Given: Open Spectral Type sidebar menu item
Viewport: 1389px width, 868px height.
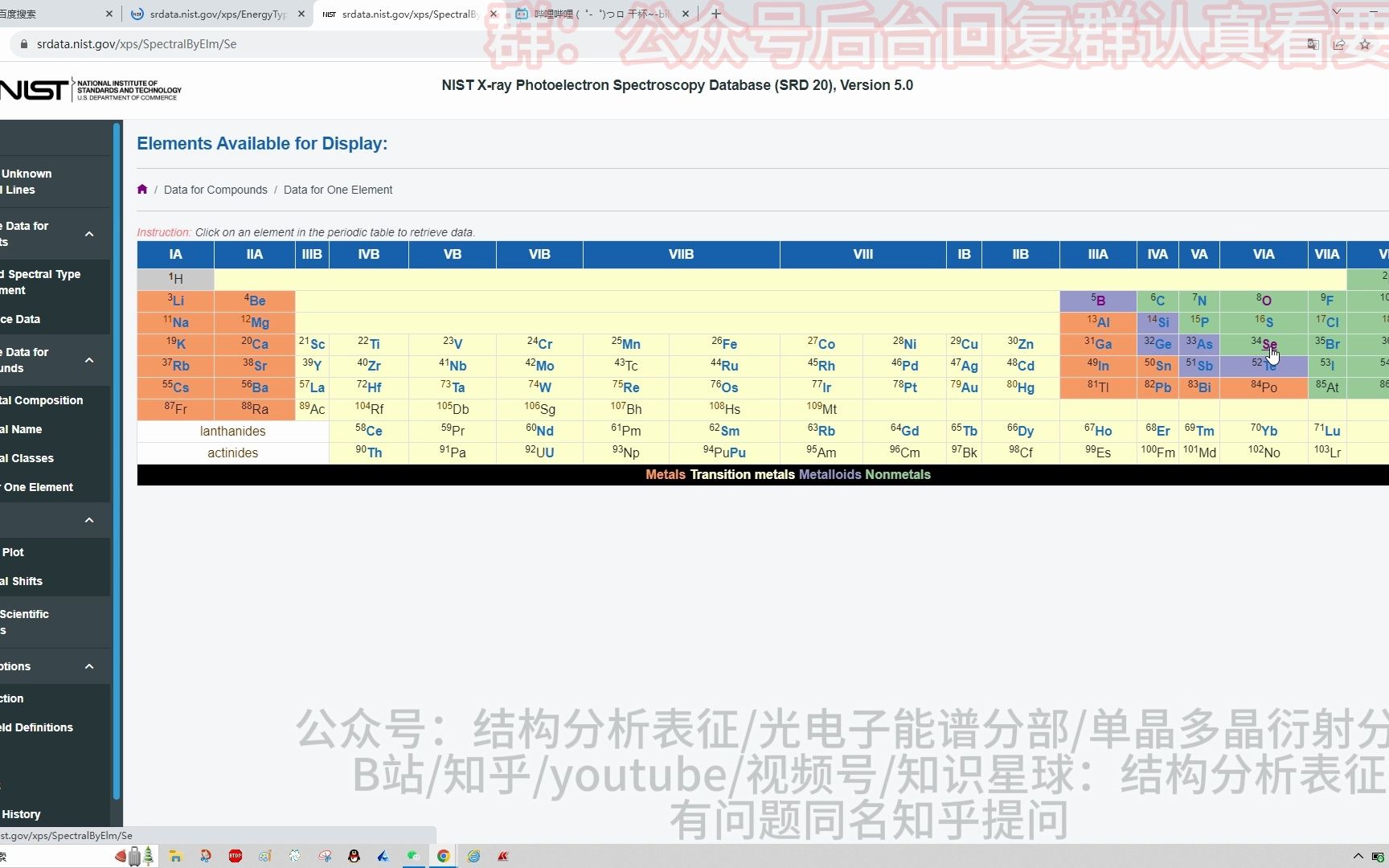Looking at the screenshot, I should 55,282.
